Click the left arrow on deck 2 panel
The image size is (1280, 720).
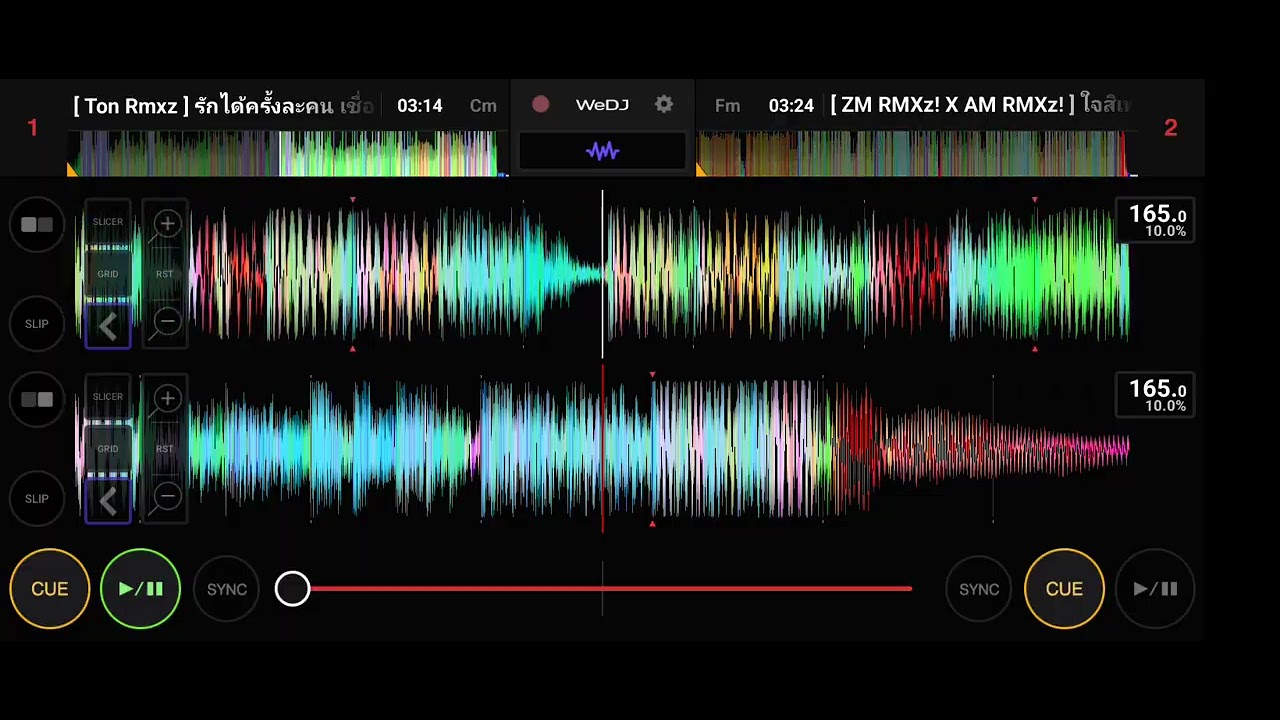pyautogui.click(x=108, y=501)
